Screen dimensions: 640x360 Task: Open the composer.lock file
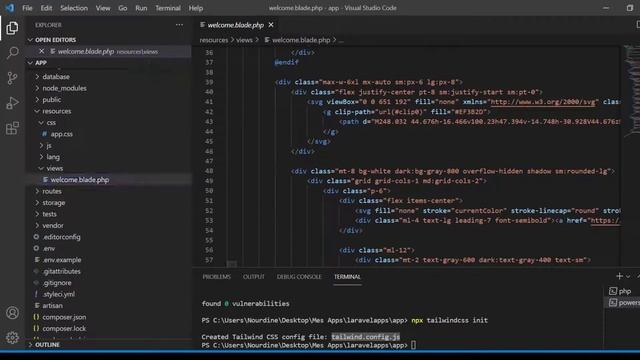click(64, 328)
